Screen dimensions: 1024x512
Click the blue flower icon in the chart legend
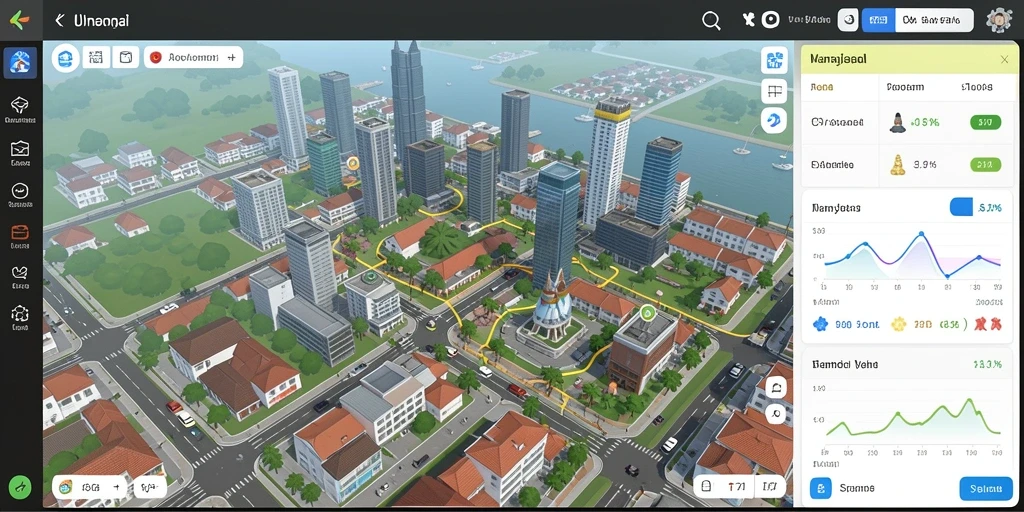click(x=820, y=323)
